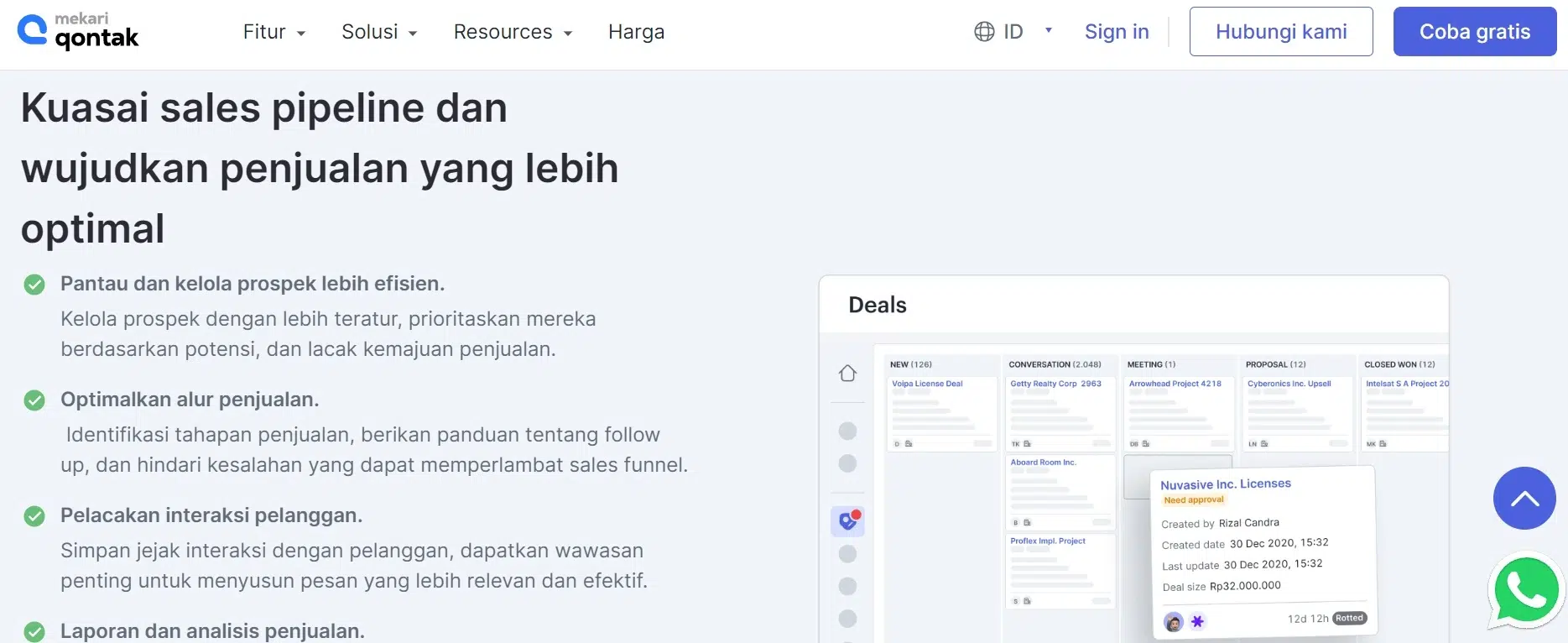This screenshot has width=1568, height=643.
Task: Expand the Fitur dropdown menu
Action: (x=274, y=32)
